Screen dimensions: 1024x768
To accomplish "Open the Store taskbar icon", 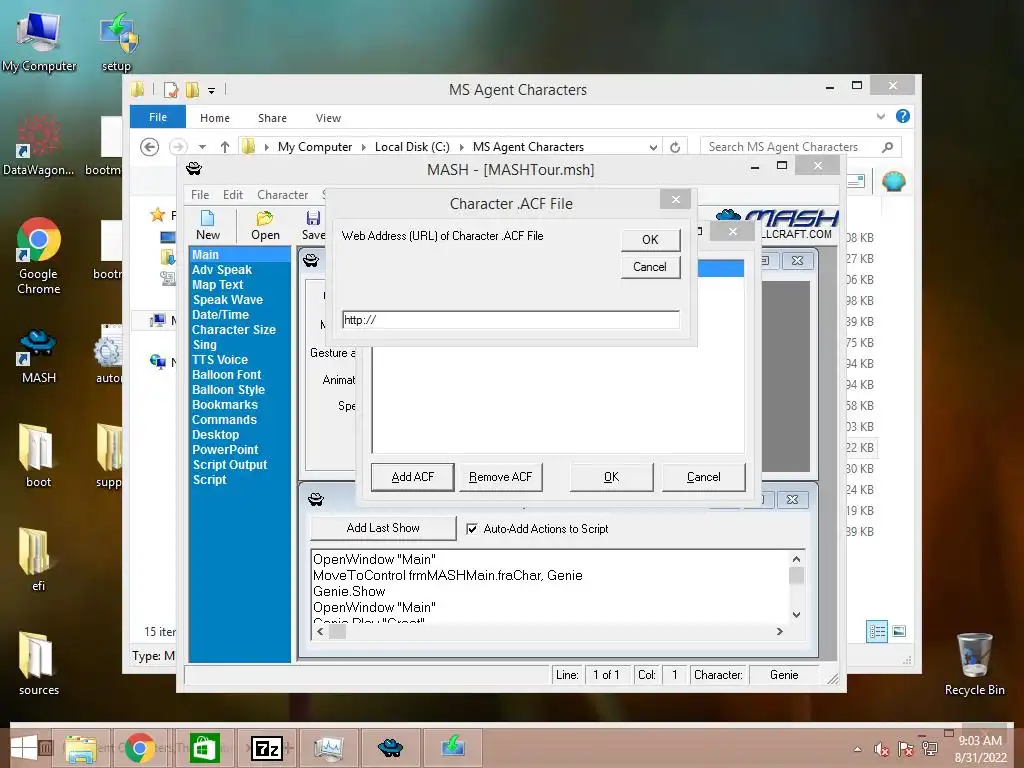I will [x=204, y=748].
